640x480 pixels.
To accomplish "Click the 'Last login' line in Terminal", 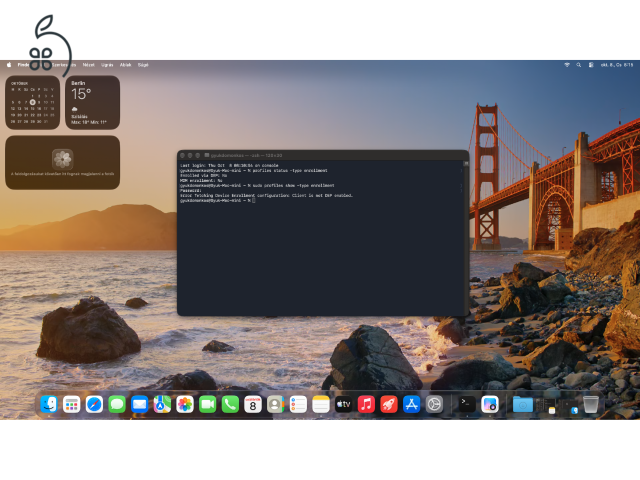I will coord(229,166).
